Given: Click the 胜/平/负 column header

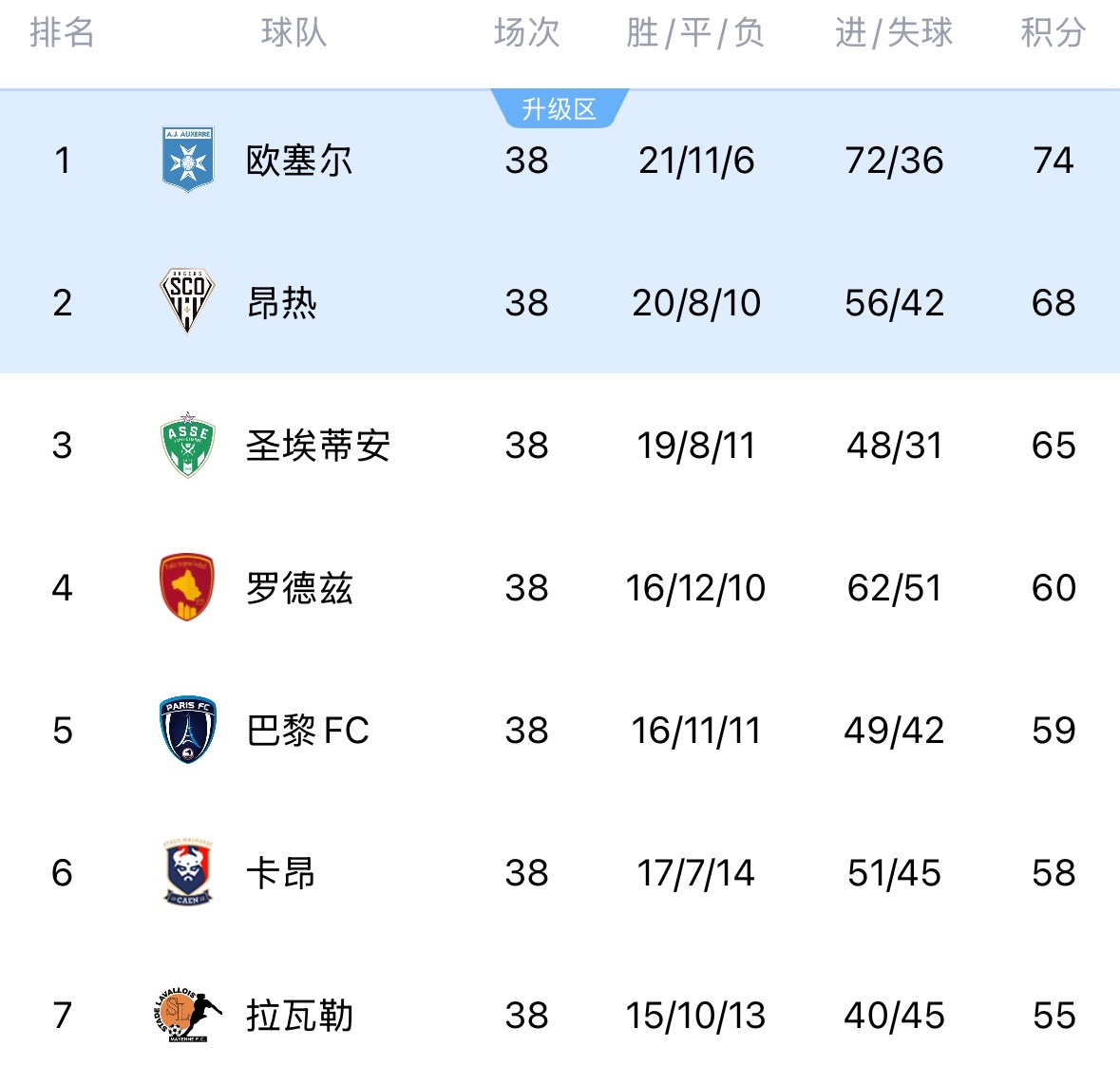Looking at the screenshot, I should click(695, 33).
